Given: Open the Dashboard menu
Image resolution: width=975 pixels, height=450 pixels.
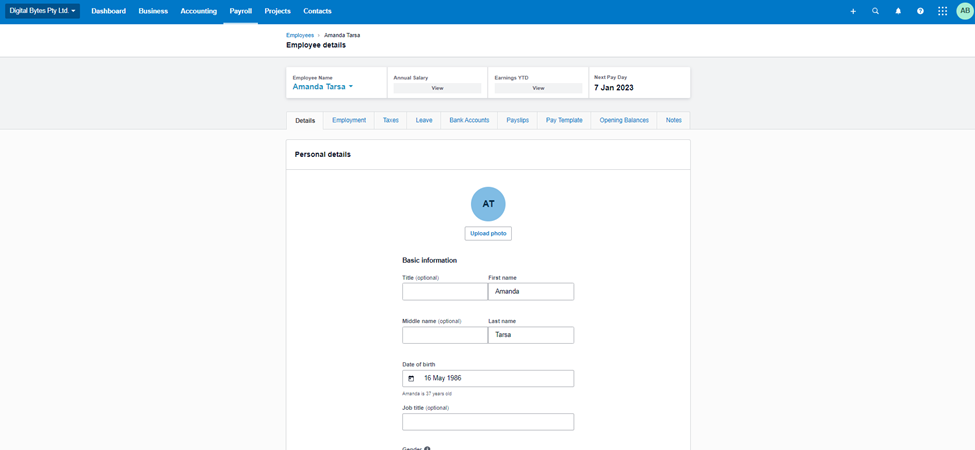Looking at the screenshot, I should point(109,11).
